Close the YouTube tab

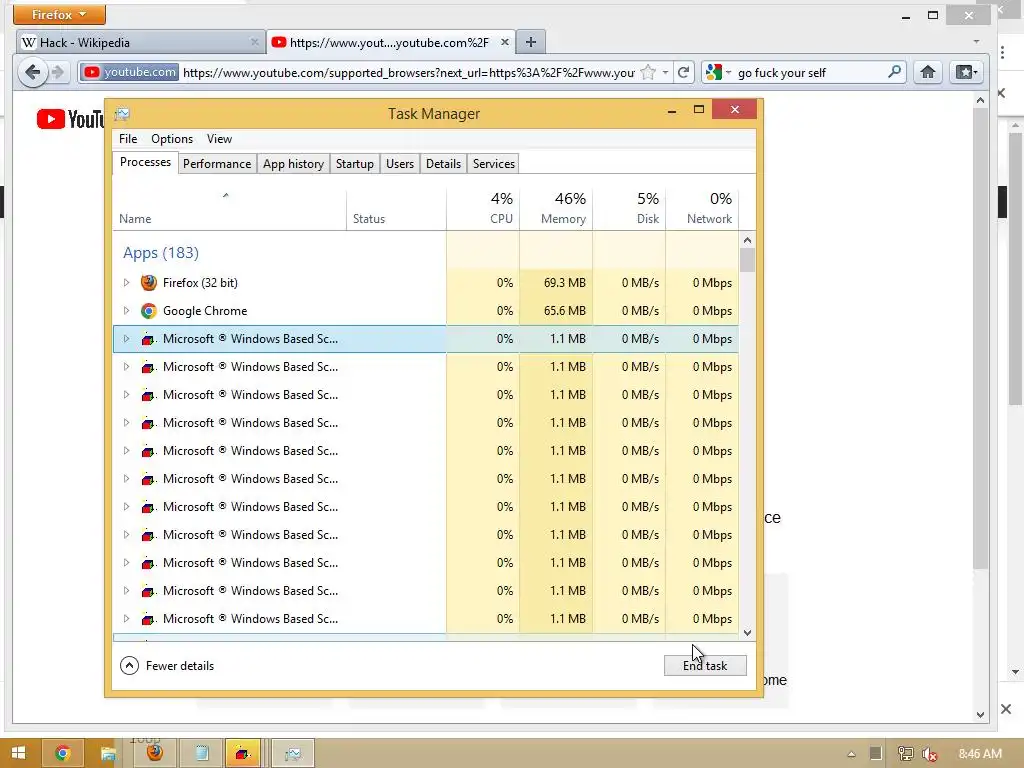click(x=505, y=42)
